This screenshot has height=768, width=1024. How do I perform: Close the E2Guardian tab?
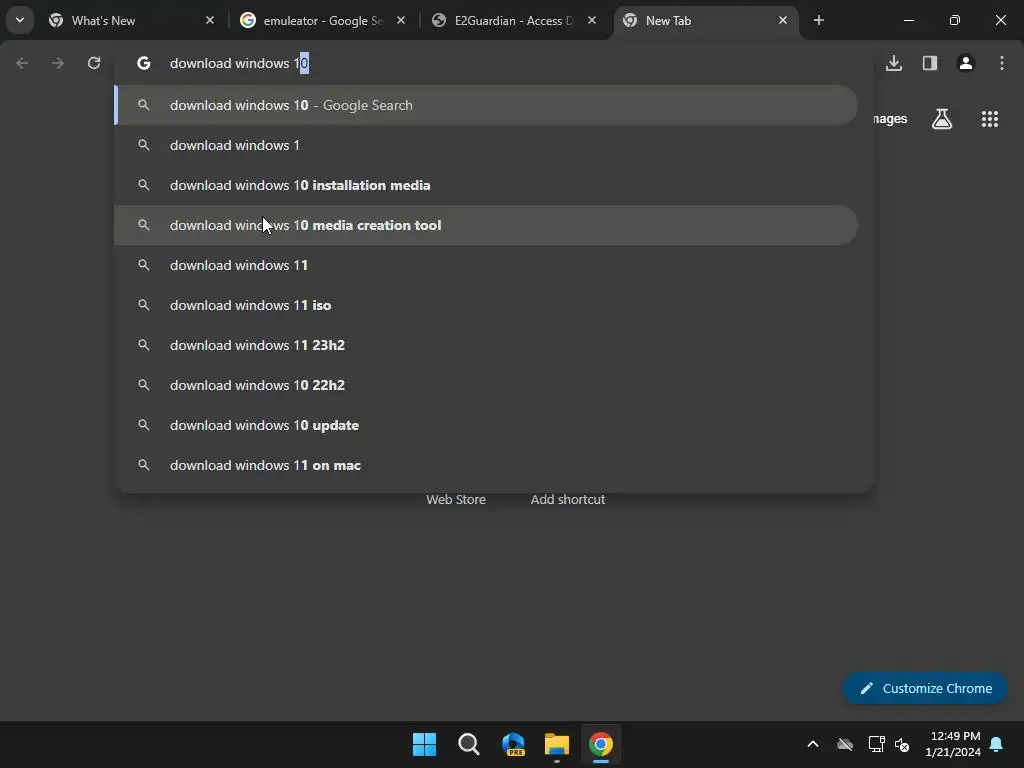click(x=592, y=20)
